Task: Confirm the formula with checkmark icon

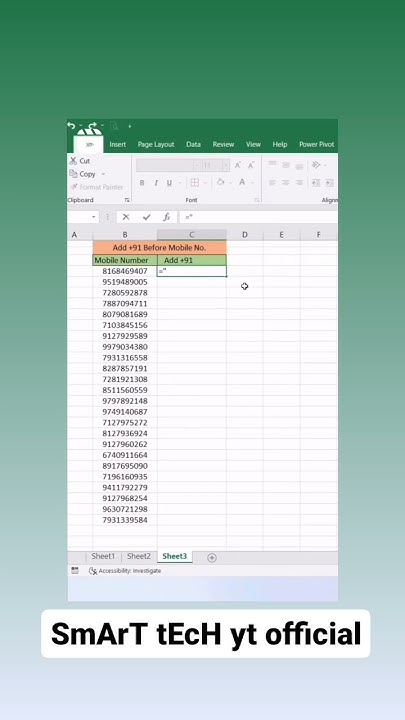Action: tap(146, 217)
